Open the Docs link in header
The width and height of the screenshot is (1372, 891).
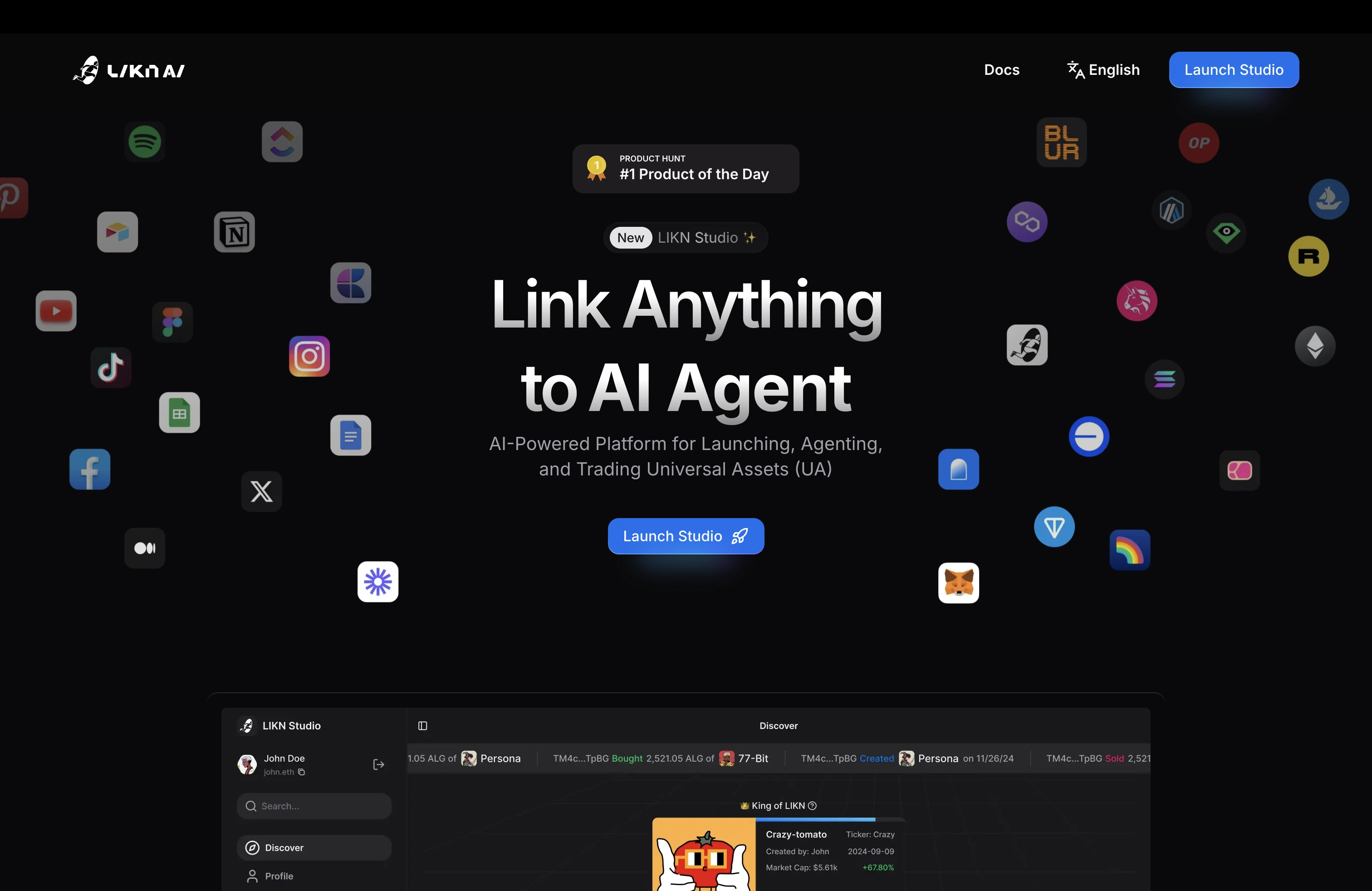point(1002,70)
